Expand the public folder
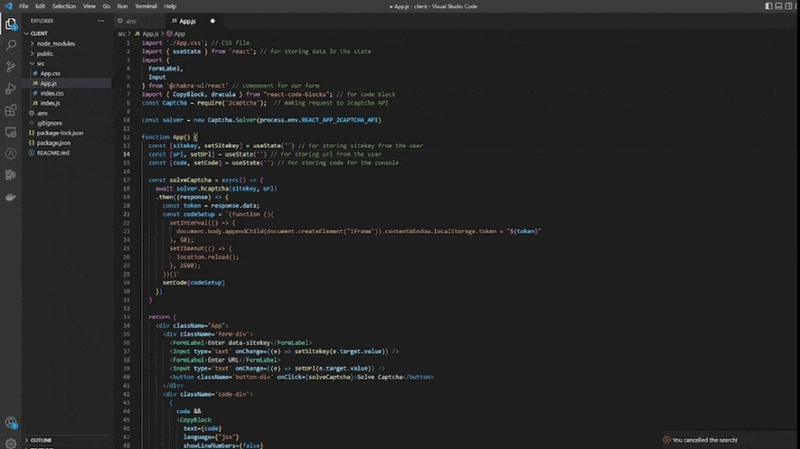 pos(45,53)
